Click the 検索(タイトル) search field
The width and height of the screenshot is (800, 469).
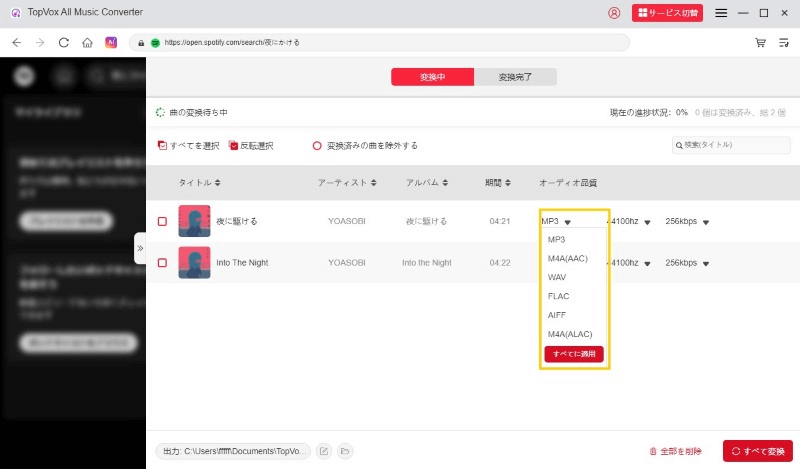[x=735, y=146]
